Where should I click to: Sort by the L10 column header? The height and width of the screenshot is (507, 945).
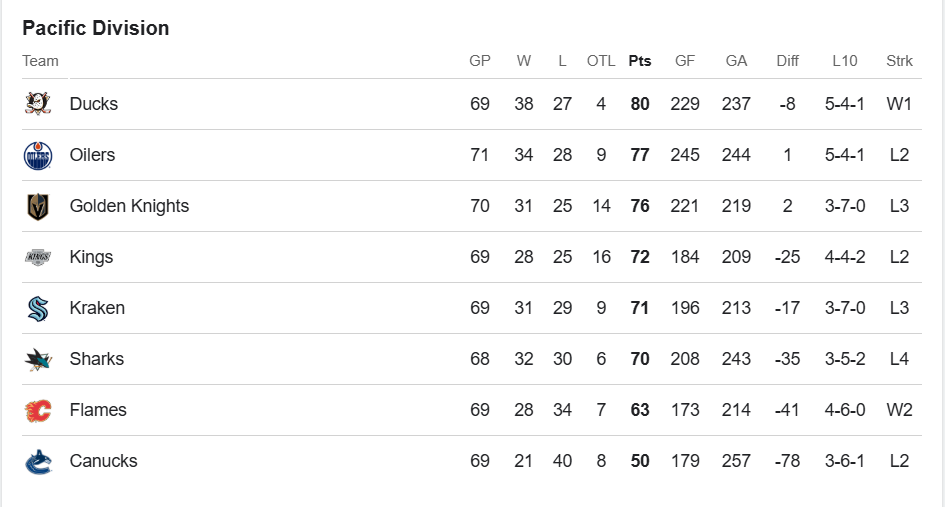845,61
